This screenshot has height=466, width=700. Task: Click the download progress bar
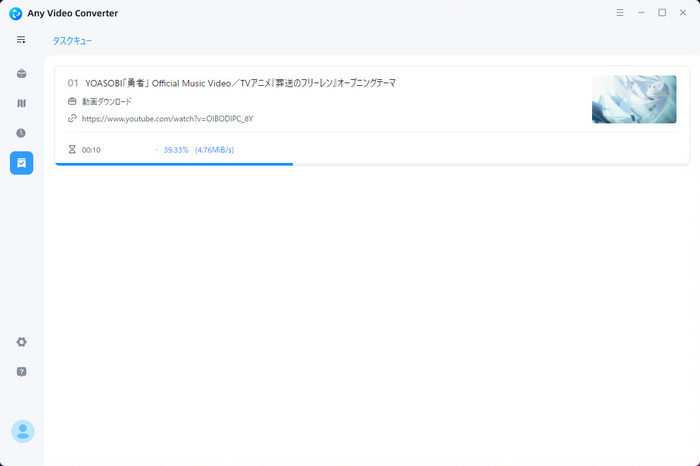(x=372, y=164)
